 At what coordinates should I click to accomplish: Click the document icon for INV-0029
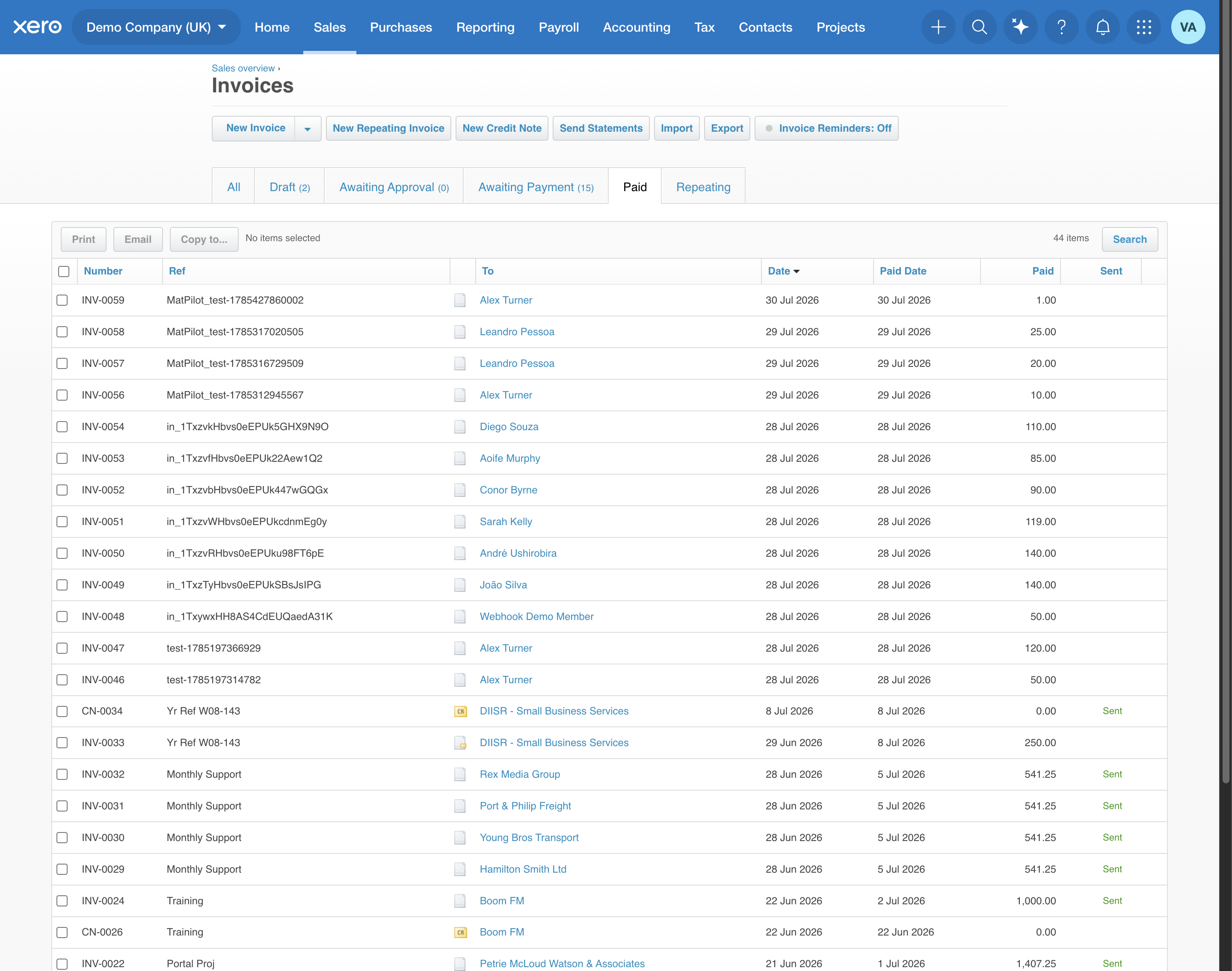point(459,869)
